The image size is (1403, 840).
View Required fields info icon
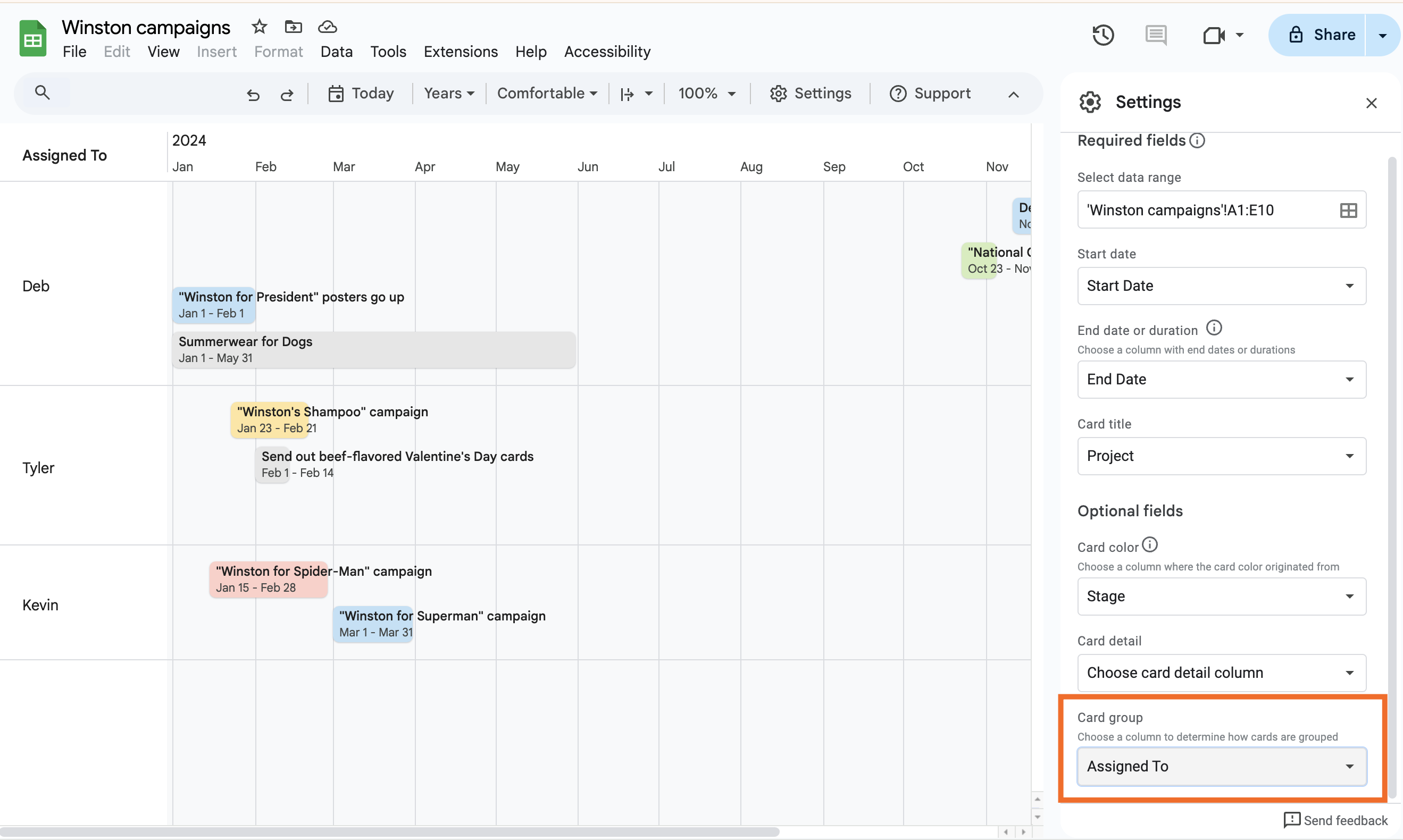(1197, 140)
